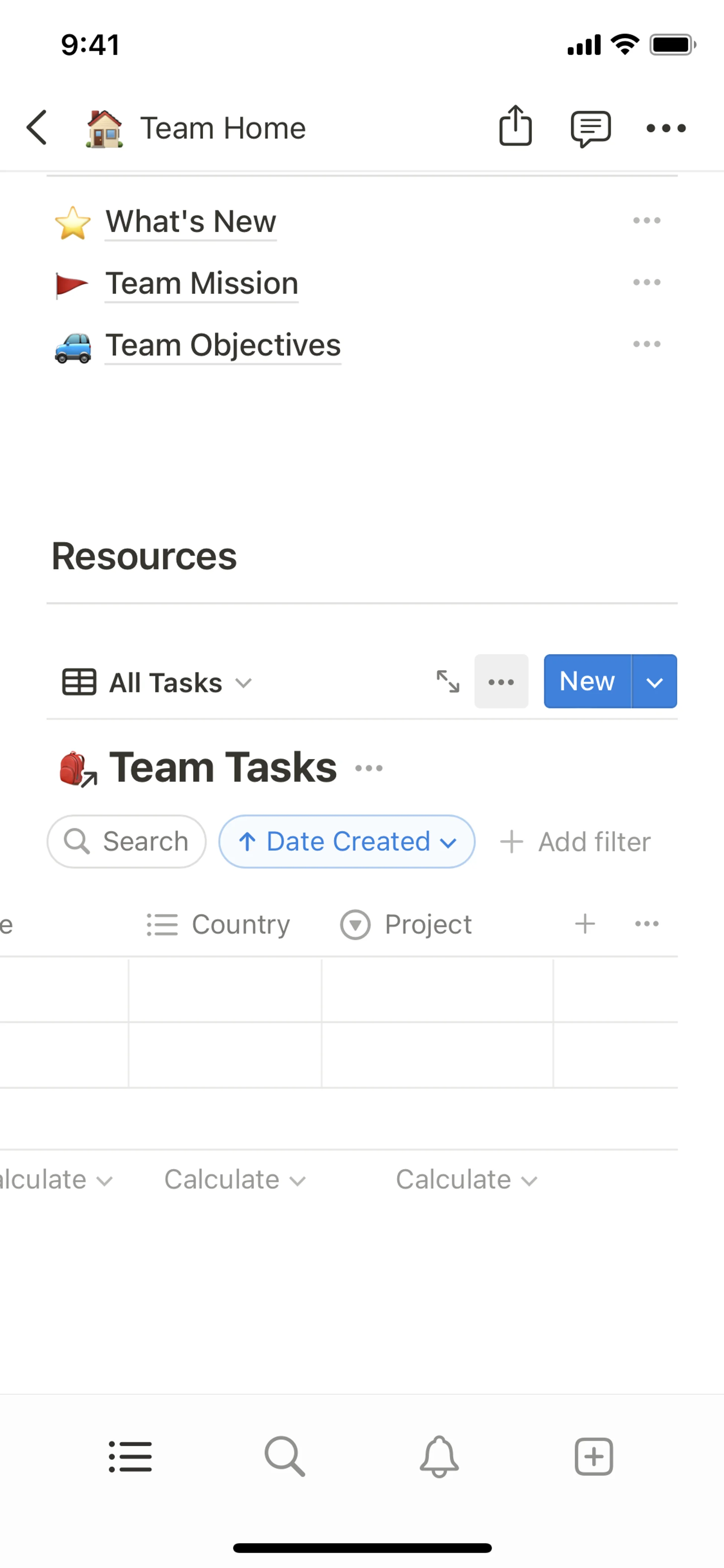
Task: Open Calculate dropdown under Country column
Action: (234, 1179)
